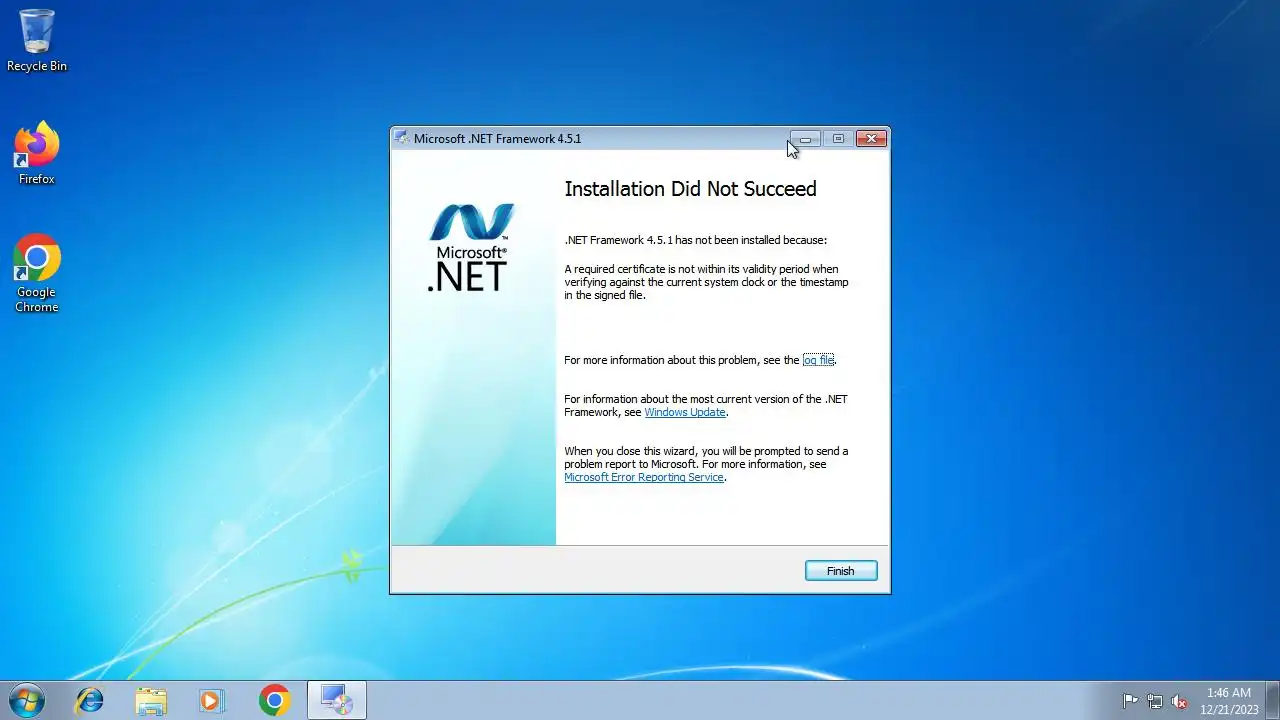1280x720 pixels.
Task: Click the network status tray icon
Action: pyautogui.click(x=1155, y=701)
